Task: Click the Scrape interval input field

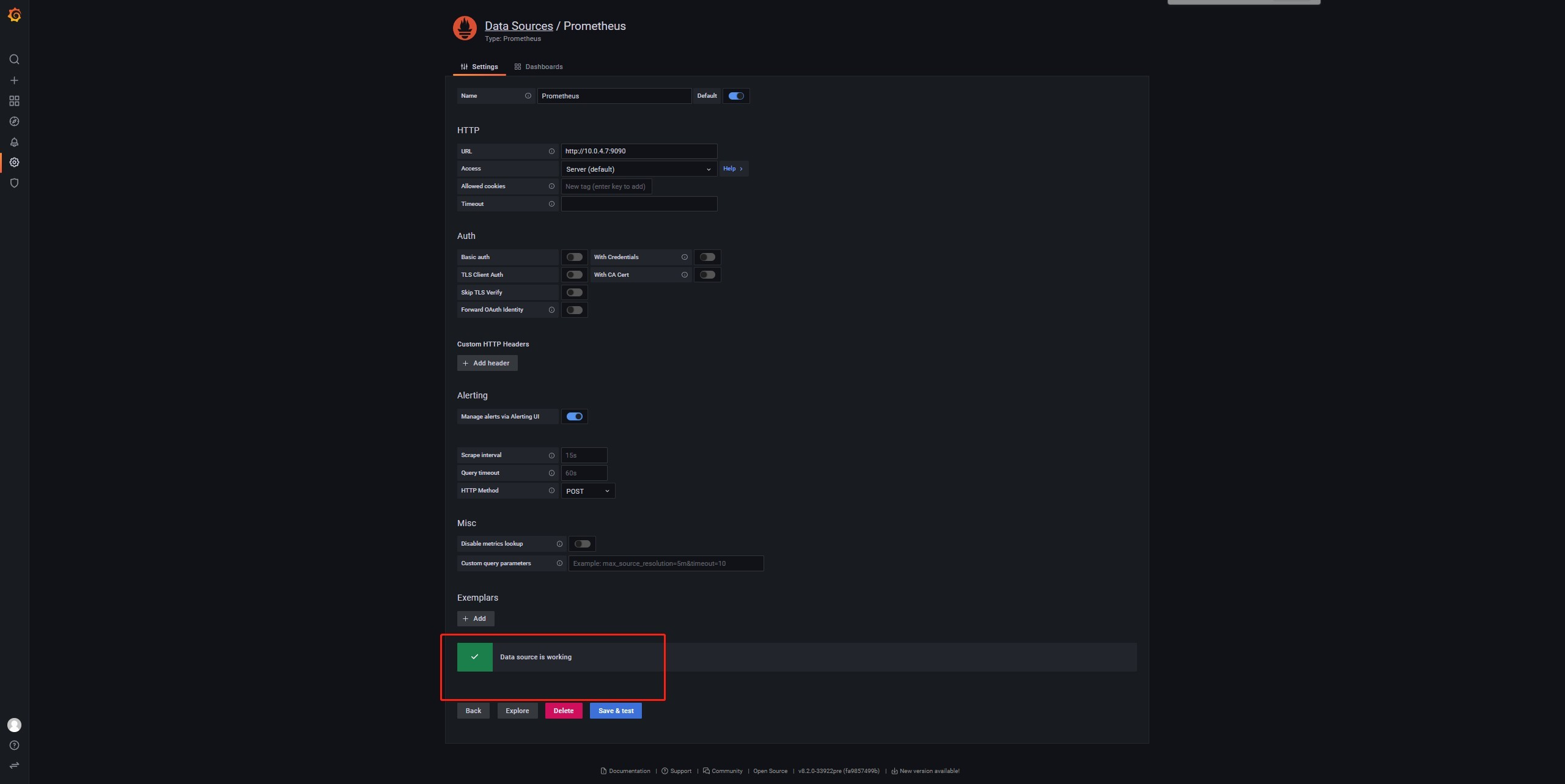Action: click(x=584, y=456)
